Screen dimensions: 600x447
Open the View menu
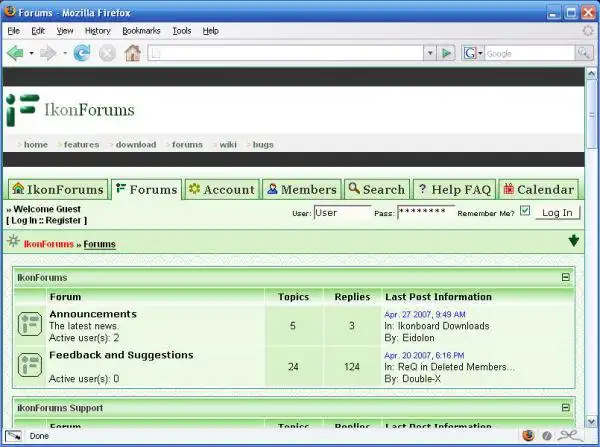65,31
